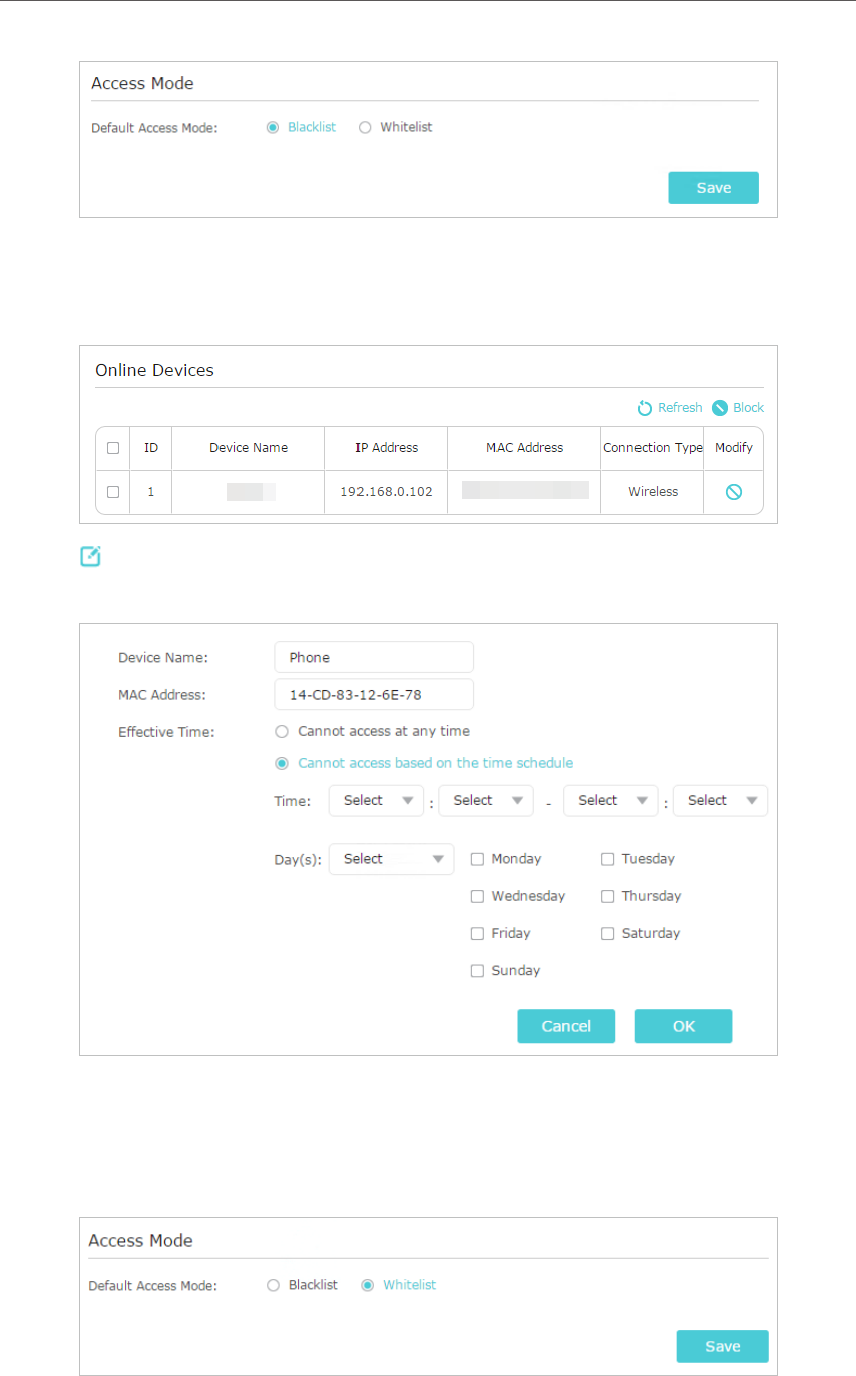Click the note edit icon below the table
Screen dimensions: 856x1376
pyautogui.click(x=90, y=556)
